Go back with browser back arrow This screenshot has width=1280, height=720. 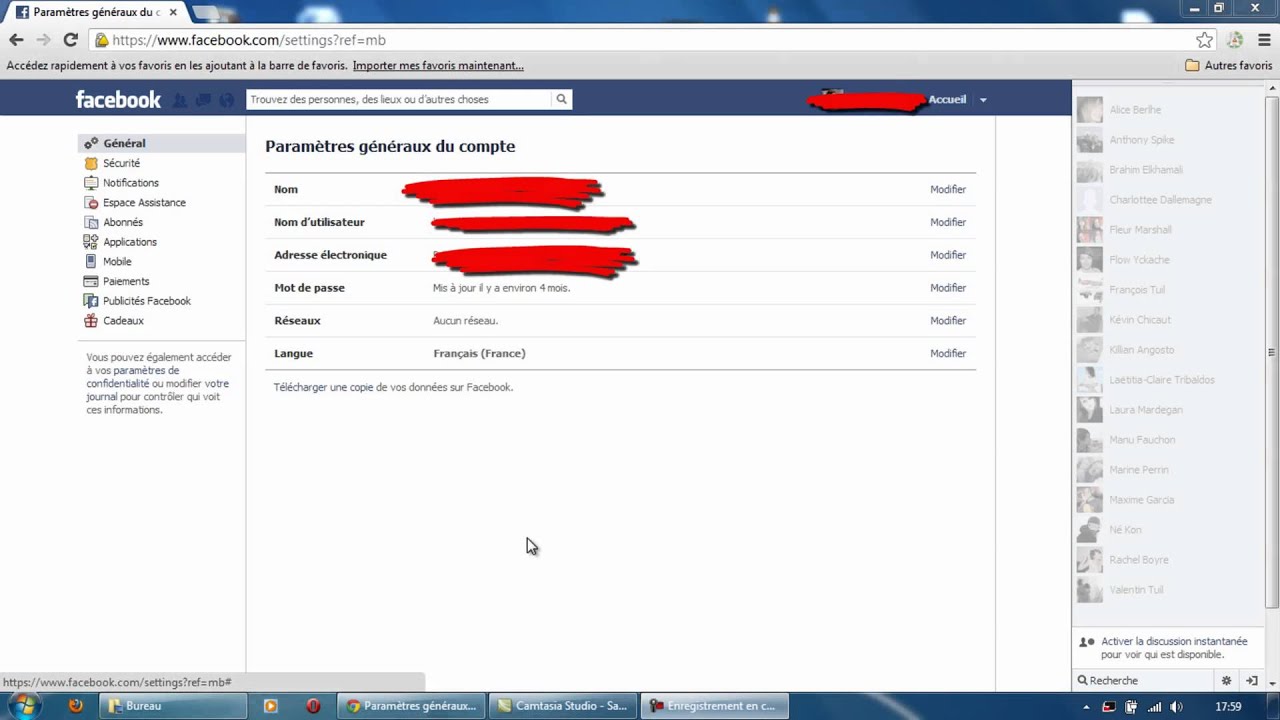(x=16, y=40)
